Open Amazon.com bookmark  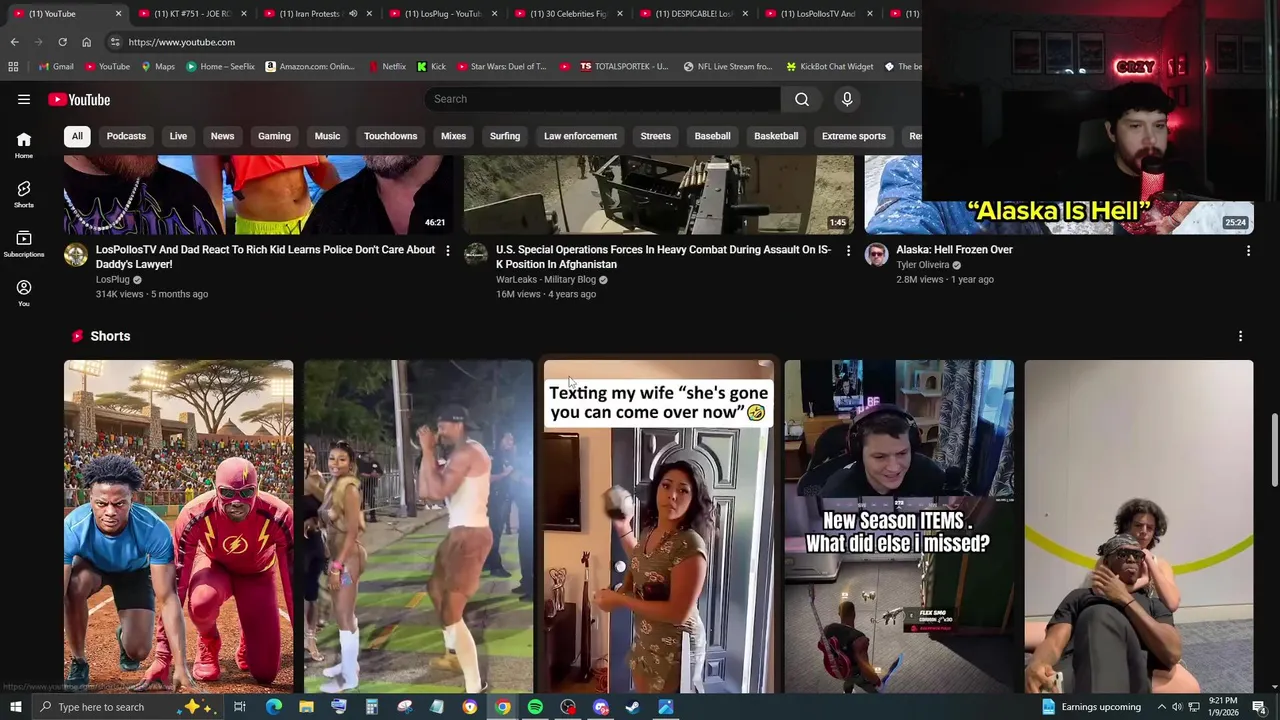point(310,67)
